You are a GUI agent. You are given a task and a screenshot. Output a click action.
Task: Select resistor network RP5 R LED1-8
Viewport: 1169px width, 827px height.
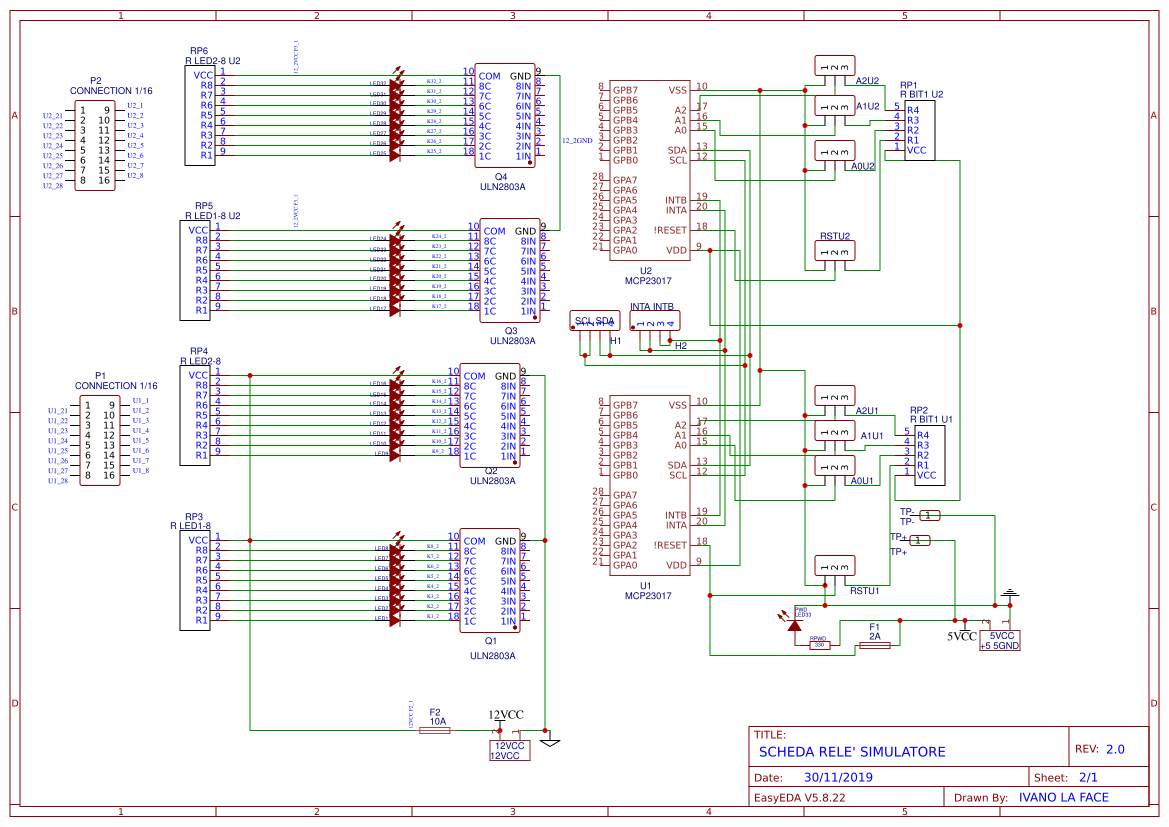[197, 270]
